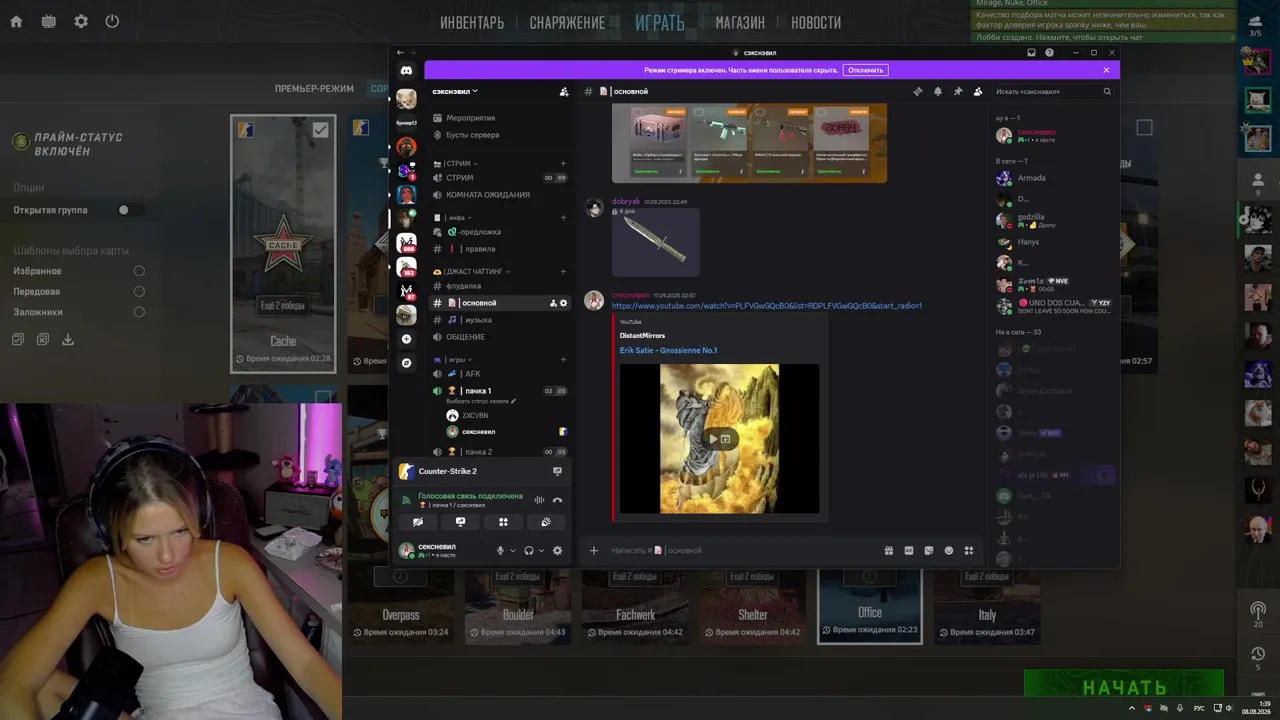
Task: Select the Office map card
Action: [x=869, y=605]
